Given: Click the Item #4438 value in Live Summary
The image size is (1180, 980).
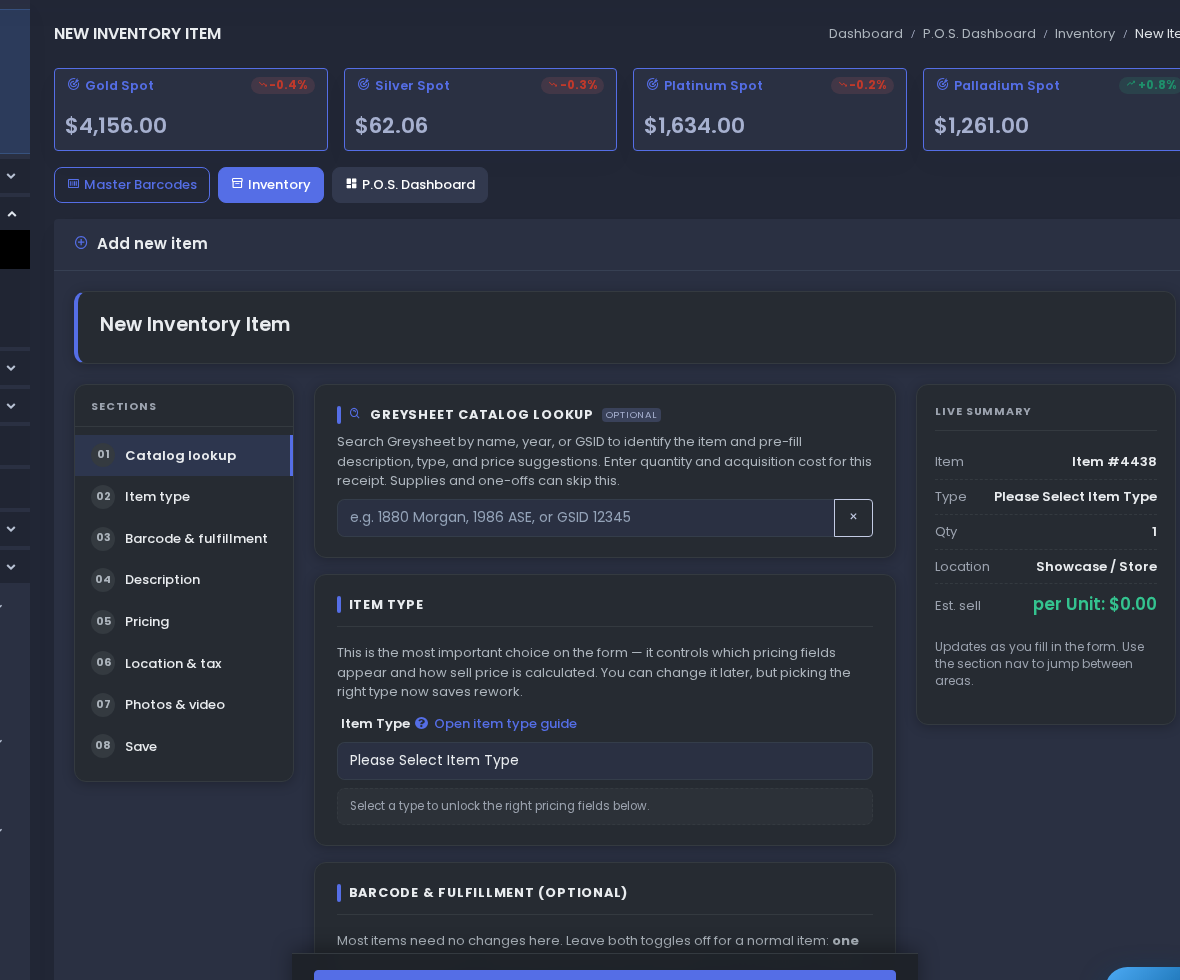Looking at the screenshot, I should click(1114, 461).
